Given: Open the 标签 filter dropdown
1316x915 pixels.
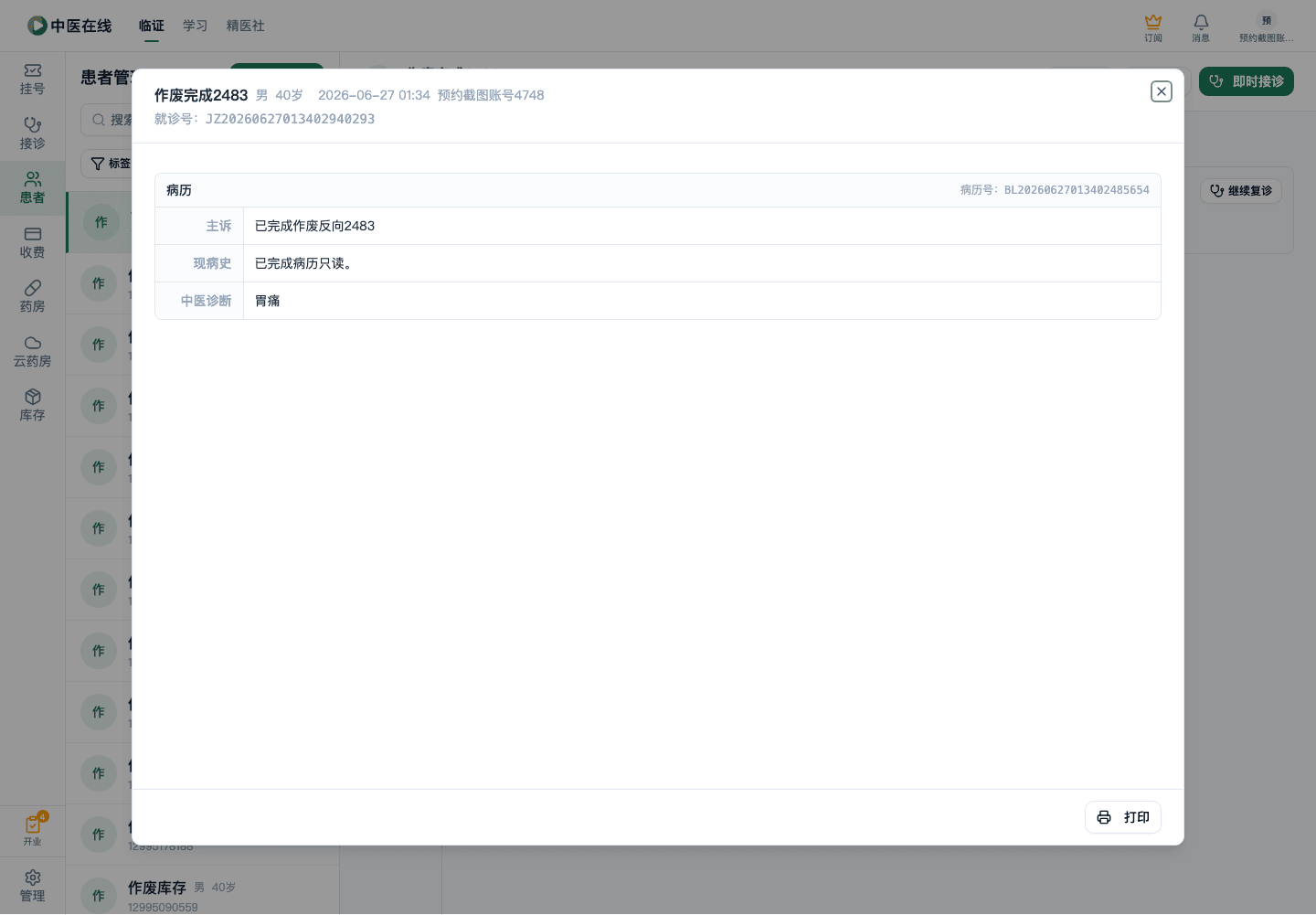Looking at the screenshot, I should point(108,164).
